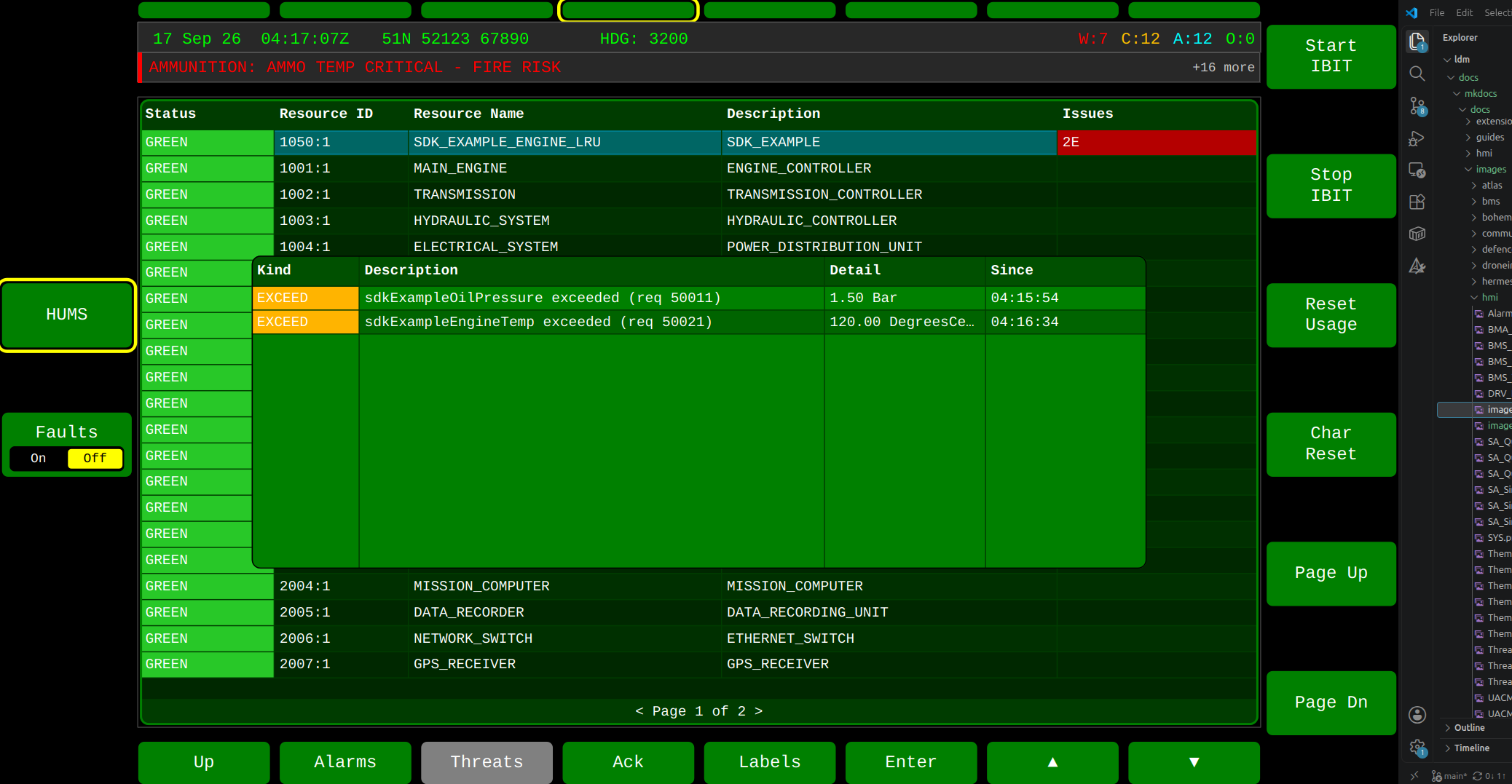Open the Selection menu
Viewport: 1512px width, 784px height.
coord(1497,12)
